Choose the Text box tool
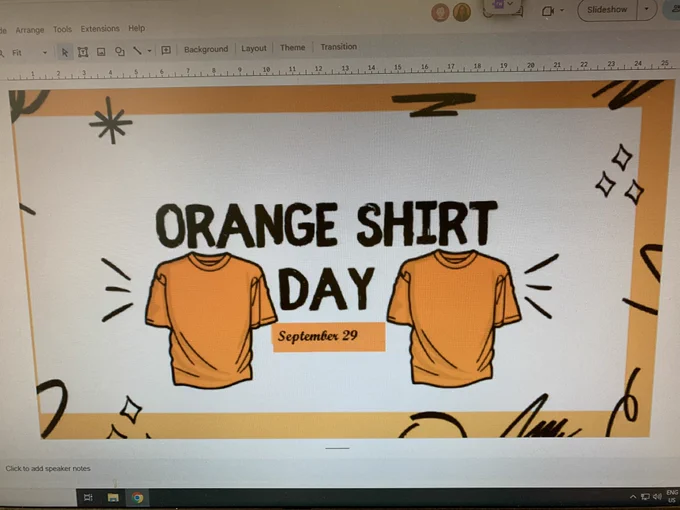680x510 pixels. (83, 52)
